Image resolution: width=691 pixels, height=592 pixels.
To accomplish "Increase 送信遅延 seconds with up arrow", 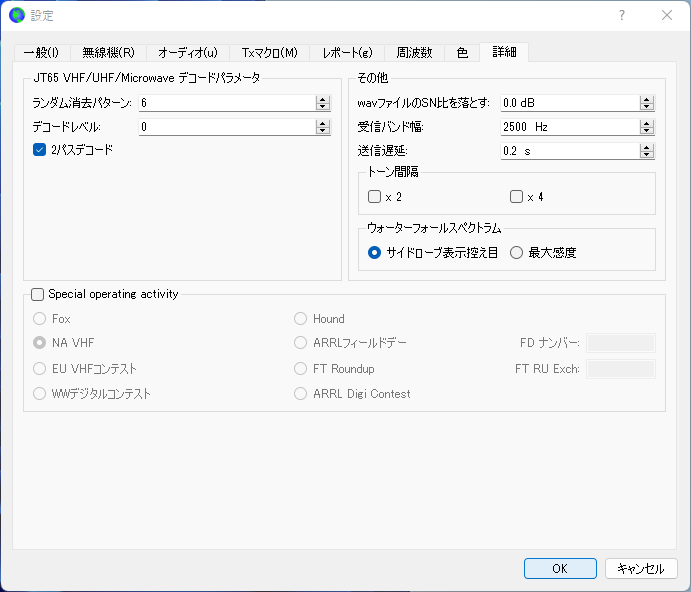I will tap(646, 148).
